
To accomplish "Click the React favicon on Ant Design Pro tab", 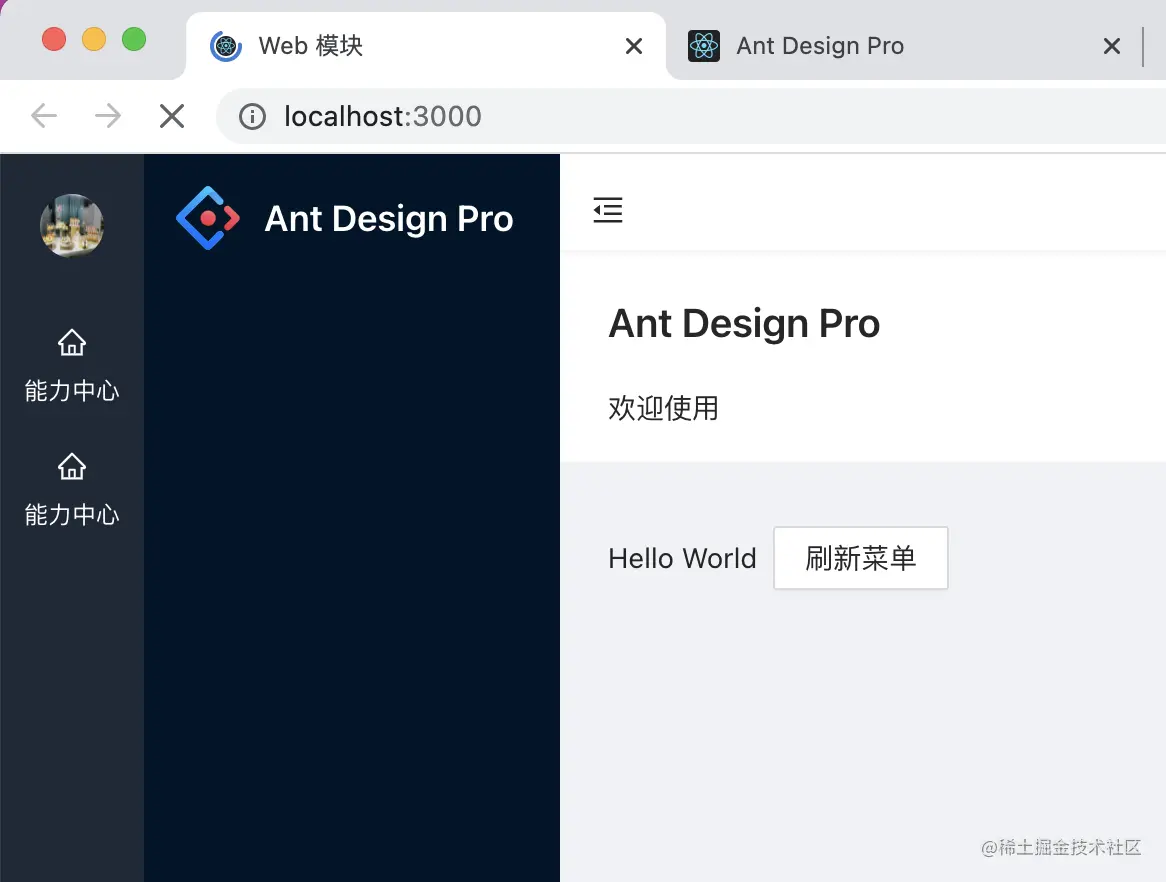I will click(x=703, y=46).
